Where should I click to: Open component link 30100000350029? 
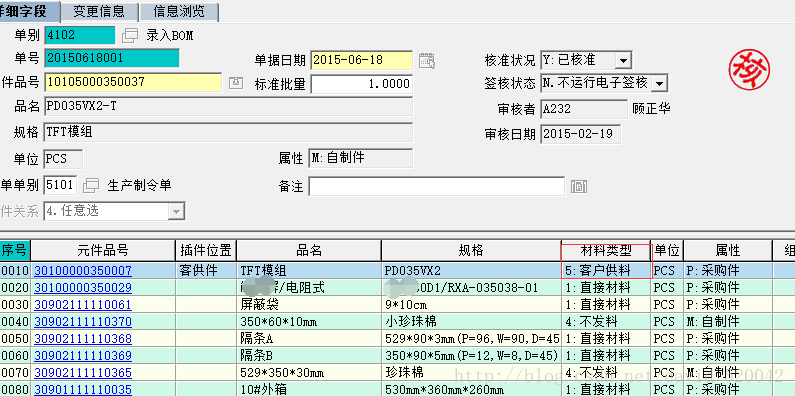coord(83,288)
